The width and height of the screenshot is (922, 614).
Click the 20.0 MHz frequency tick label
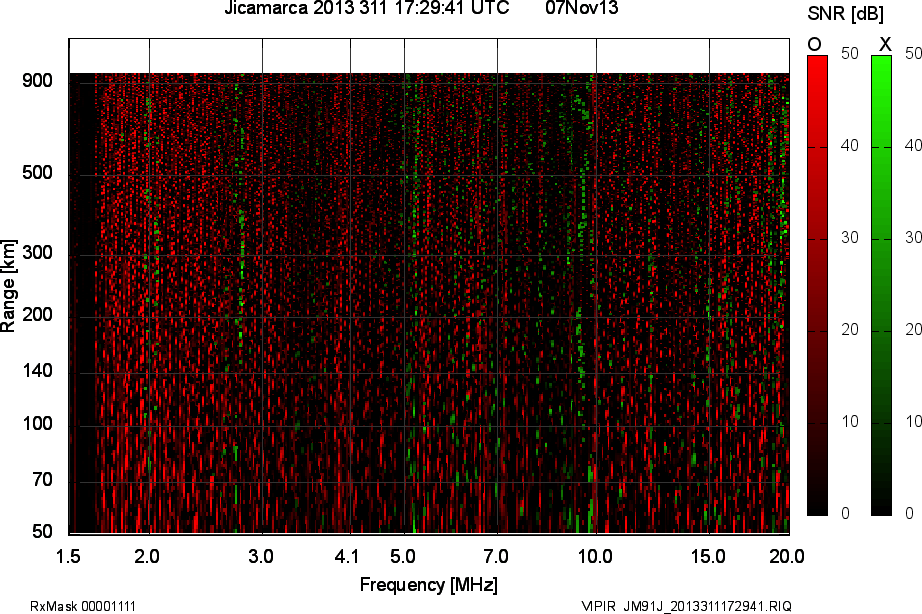tap(787, 555)
